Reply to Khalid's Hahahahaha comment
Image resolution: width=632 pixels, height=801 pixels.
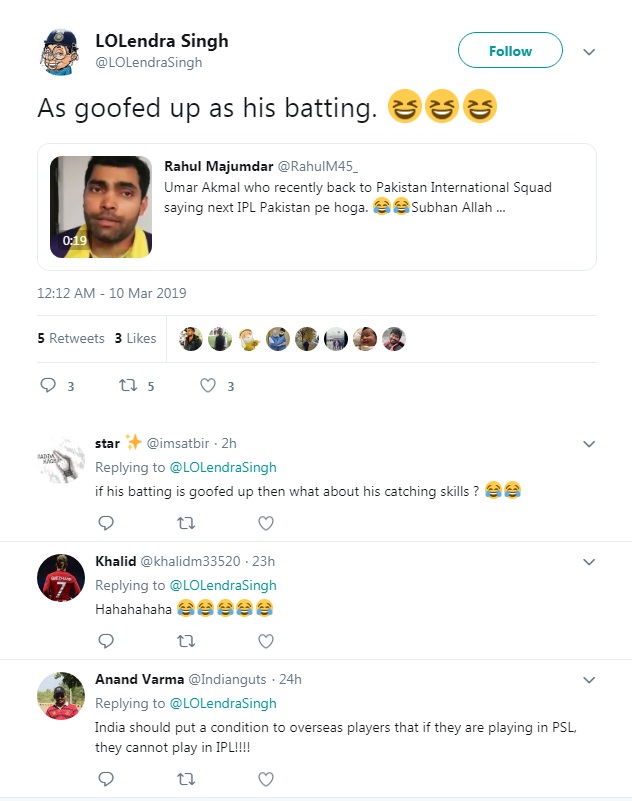tap(106, 641)
